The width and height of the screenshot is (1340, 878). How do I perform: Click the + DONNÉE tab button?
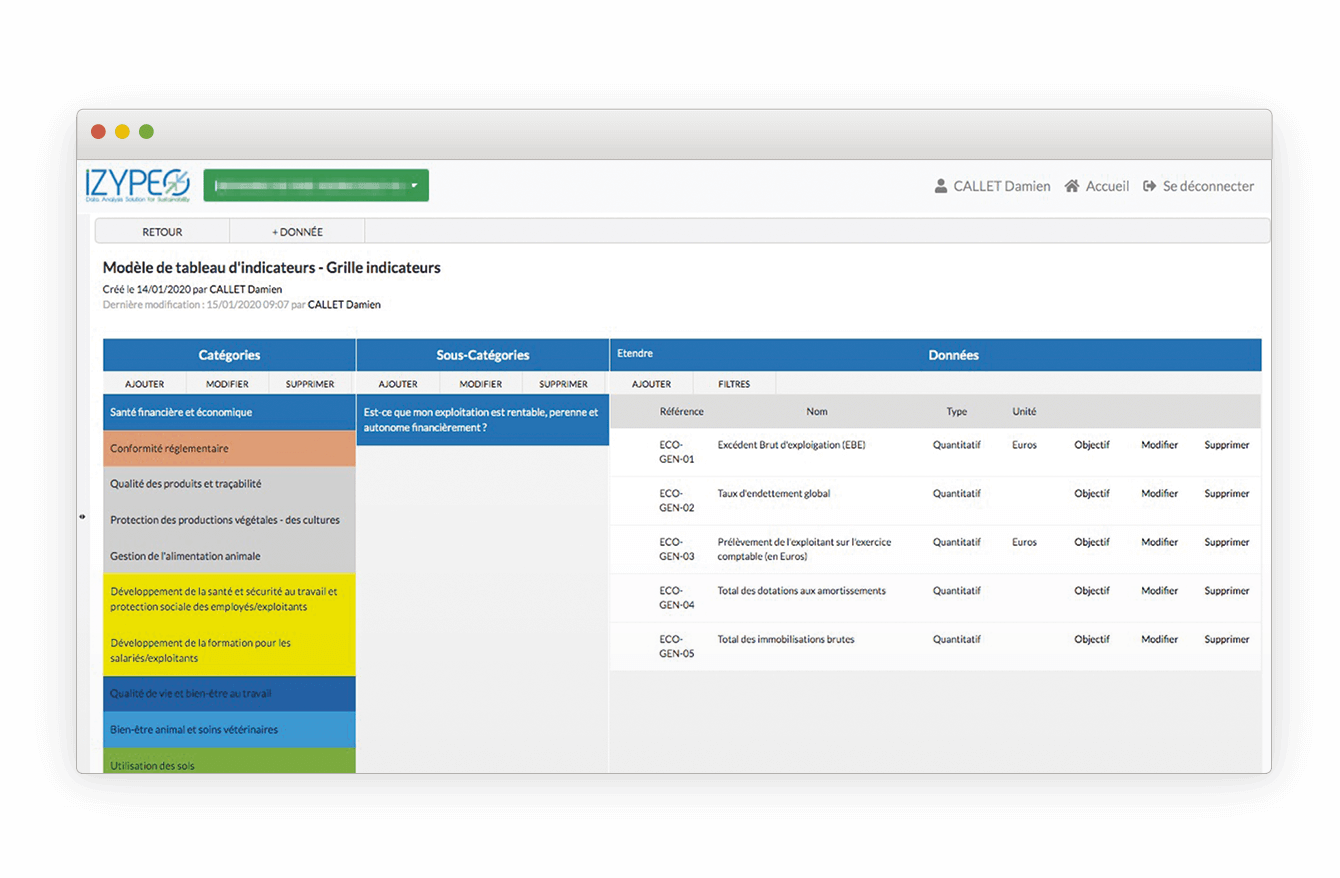point(297,231)
